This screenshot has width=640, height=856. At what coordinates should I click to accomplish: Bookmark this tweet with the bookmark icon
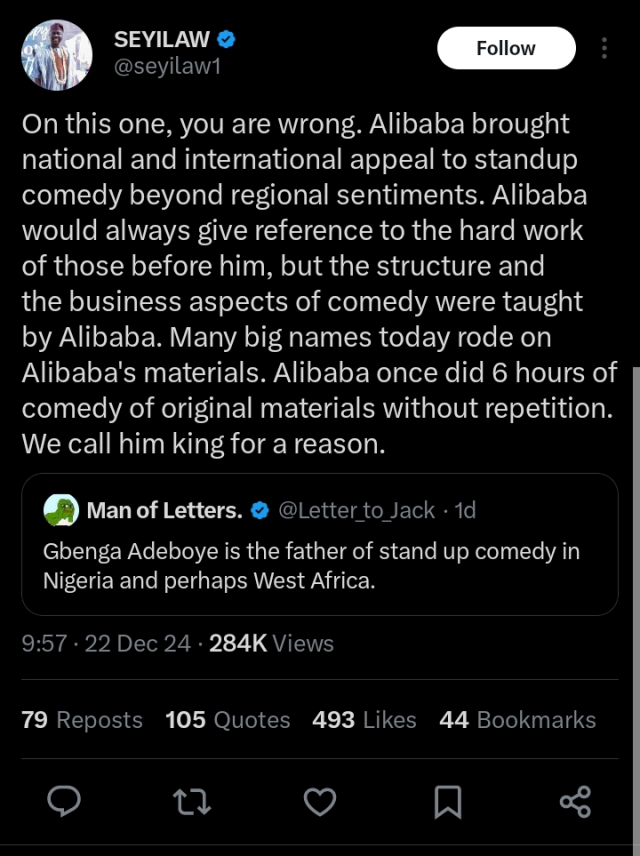447,800
